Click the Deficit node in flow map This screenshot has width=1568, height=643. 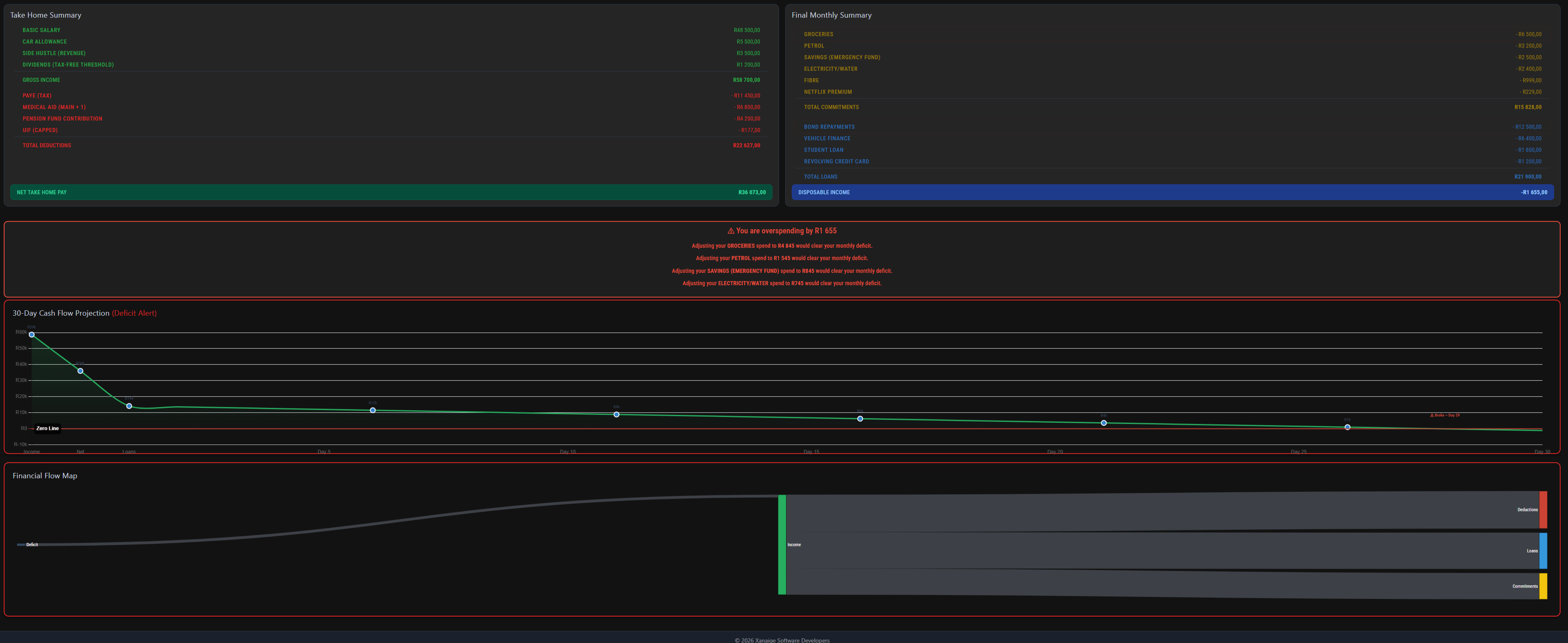point(21,544)
